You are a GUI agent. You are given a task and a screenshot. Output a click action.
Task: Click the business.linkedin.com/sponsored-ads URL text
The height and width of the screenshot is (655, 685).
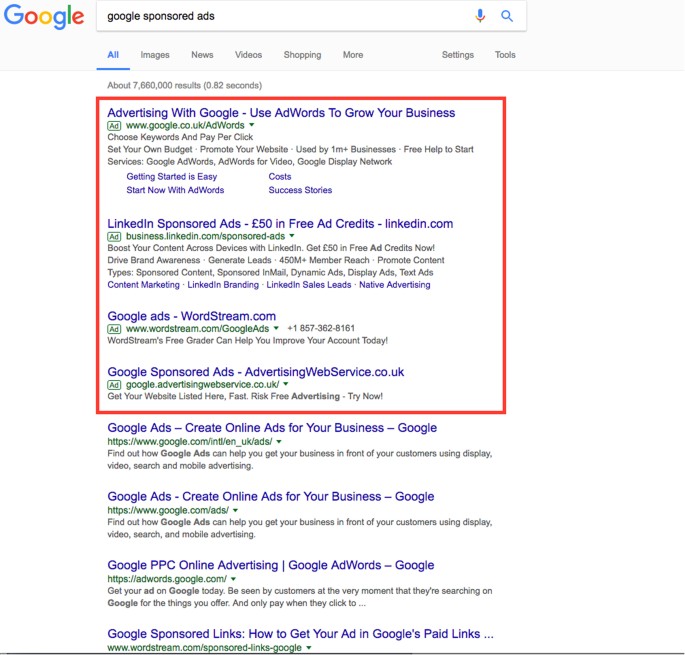coord(205,236)
